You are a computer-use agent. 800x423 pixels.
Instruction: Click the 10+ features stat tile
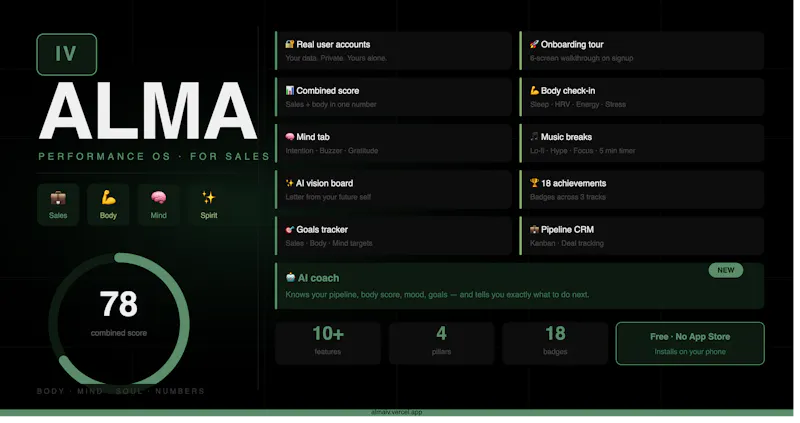pos(328,343)
